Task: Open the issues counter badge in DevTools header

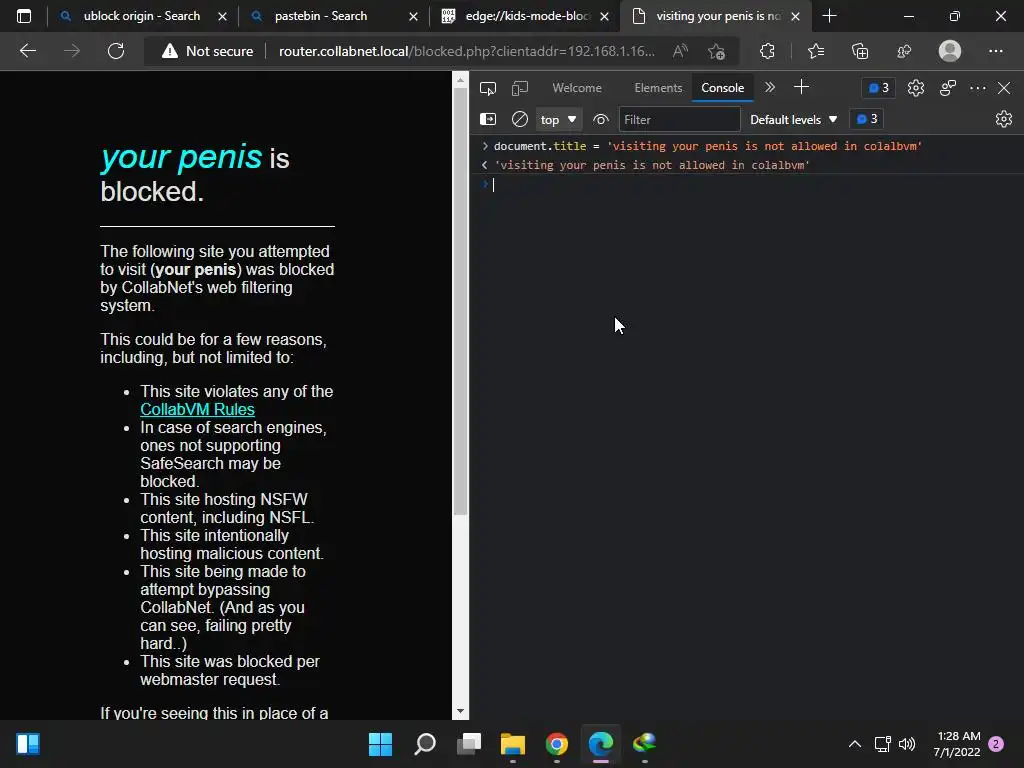Action: [x=878, y=88]
